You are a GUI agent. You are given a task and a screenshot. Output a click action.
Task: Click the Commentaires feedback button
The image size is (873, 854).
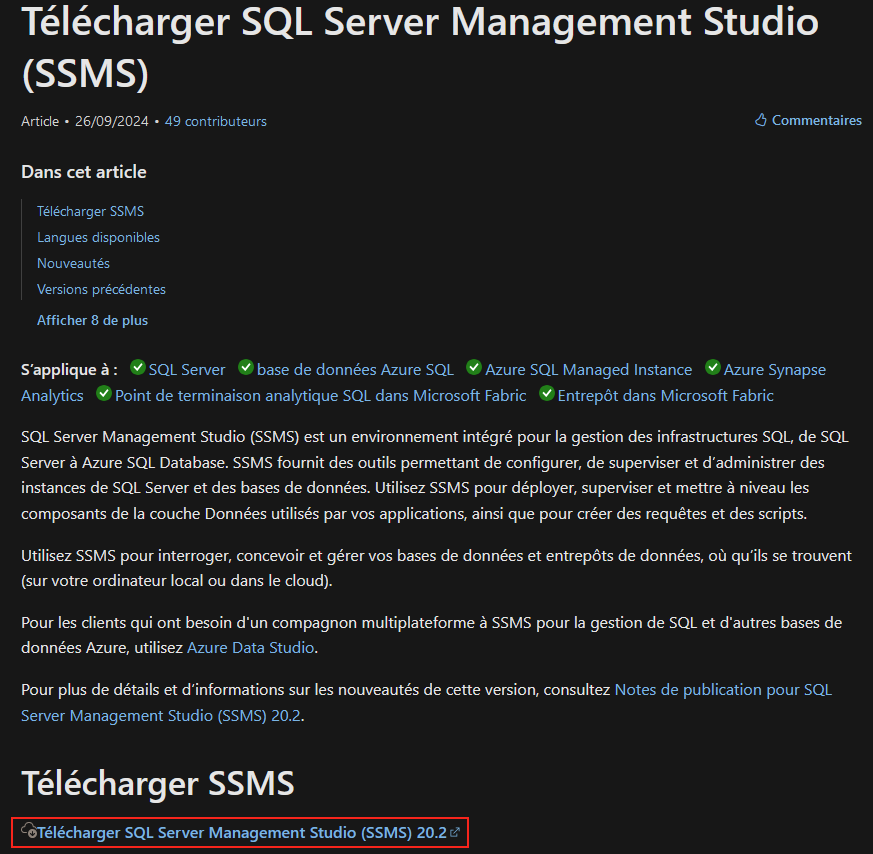pyautogui.click(x=808, y=120)
